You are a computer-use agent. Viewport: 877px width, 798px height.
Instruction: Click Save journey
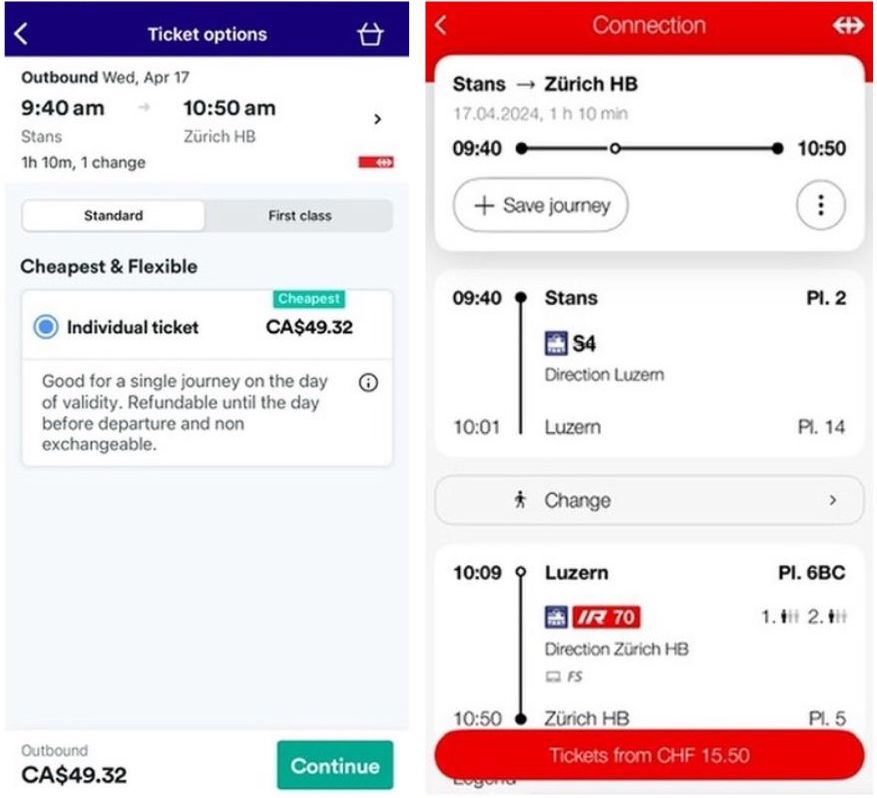pyautogui.click(x=540, y=205)
